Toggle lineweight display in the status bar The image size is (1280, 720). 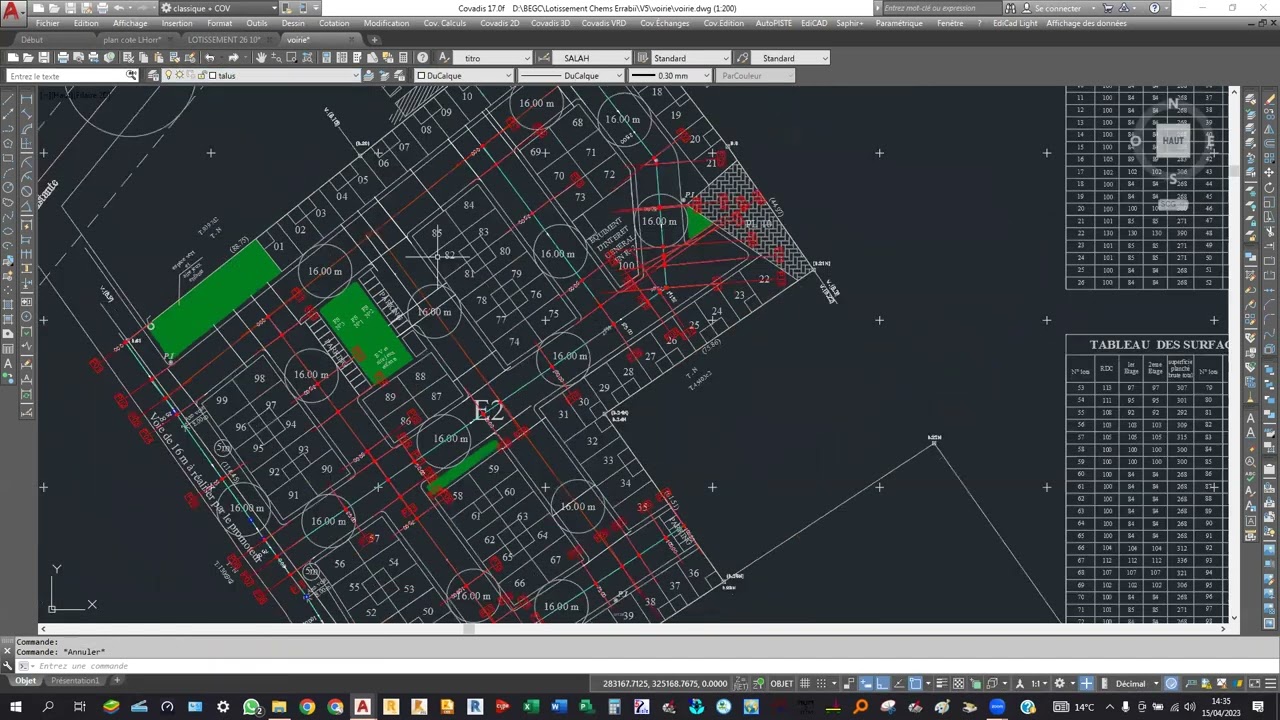(x=942, y=684)
